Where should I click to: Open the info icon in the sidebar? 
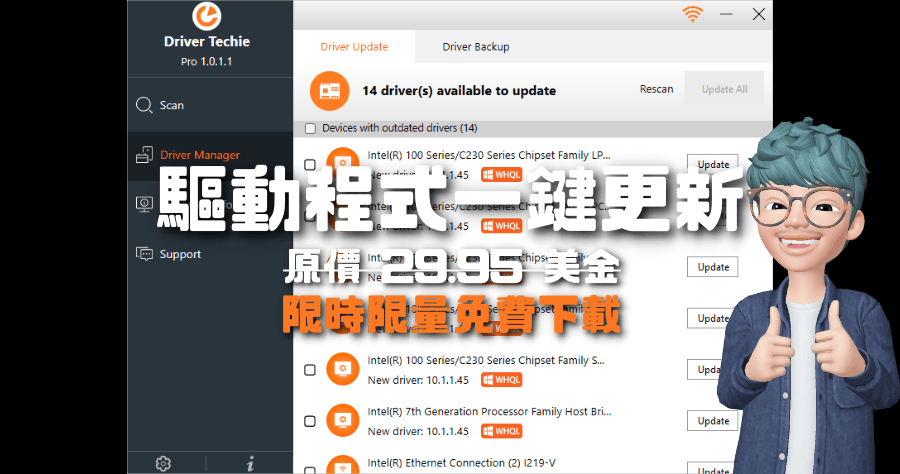coord(250,463)
